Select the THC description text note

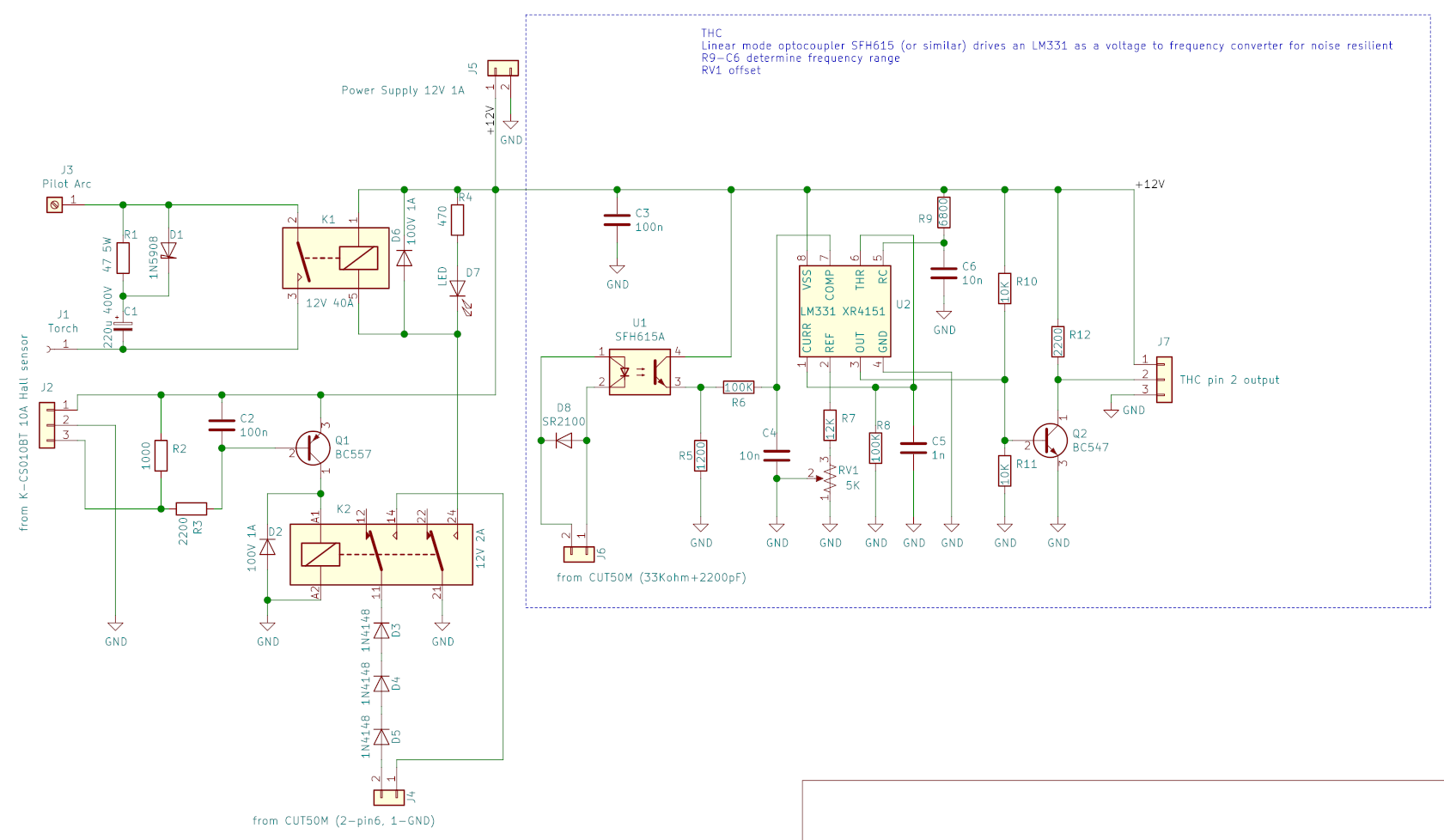point(1046,52)
